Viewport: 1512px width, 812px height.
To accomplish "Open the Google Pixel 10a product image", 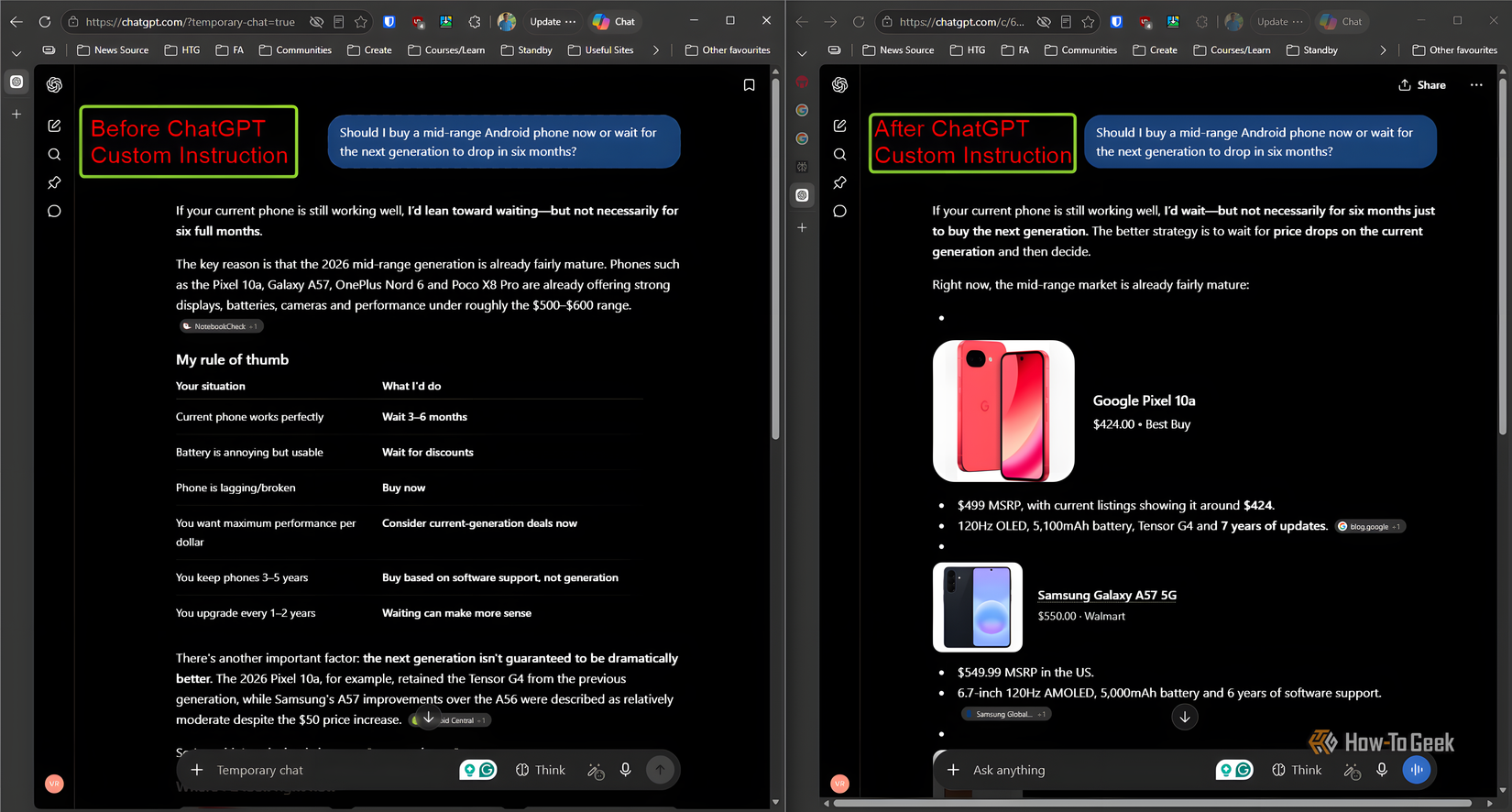I will click(x=1003, y=411).
